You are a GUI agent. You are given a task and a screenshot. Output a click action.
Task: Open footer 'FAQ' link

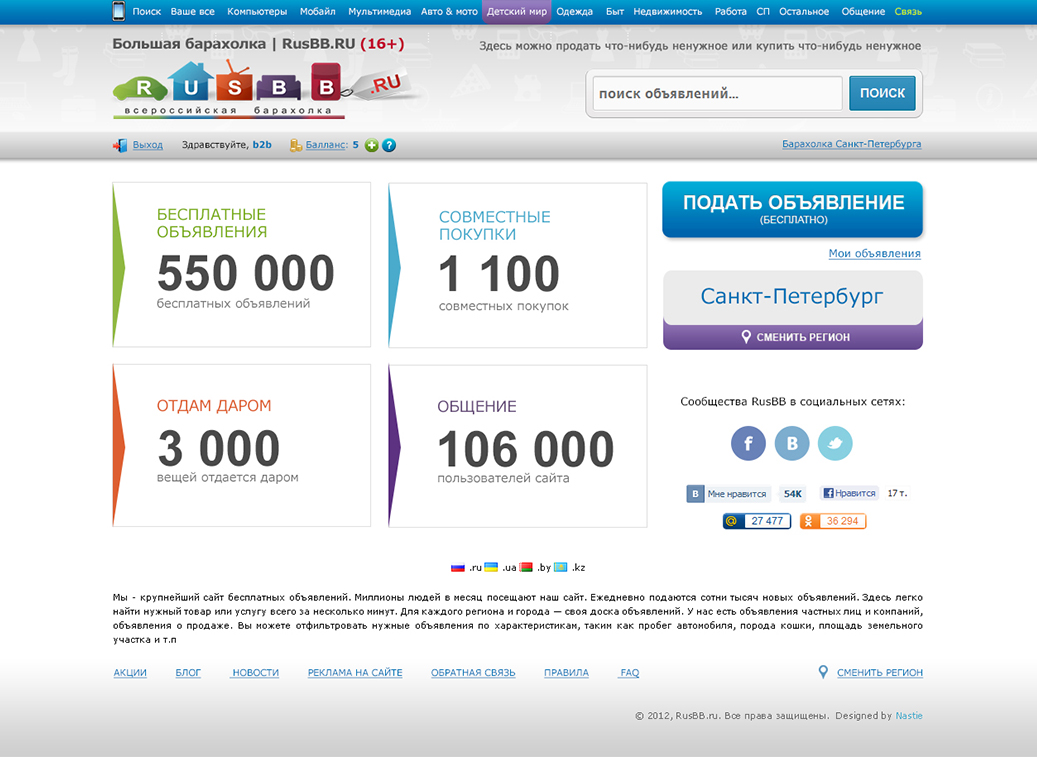click(630, 672)
